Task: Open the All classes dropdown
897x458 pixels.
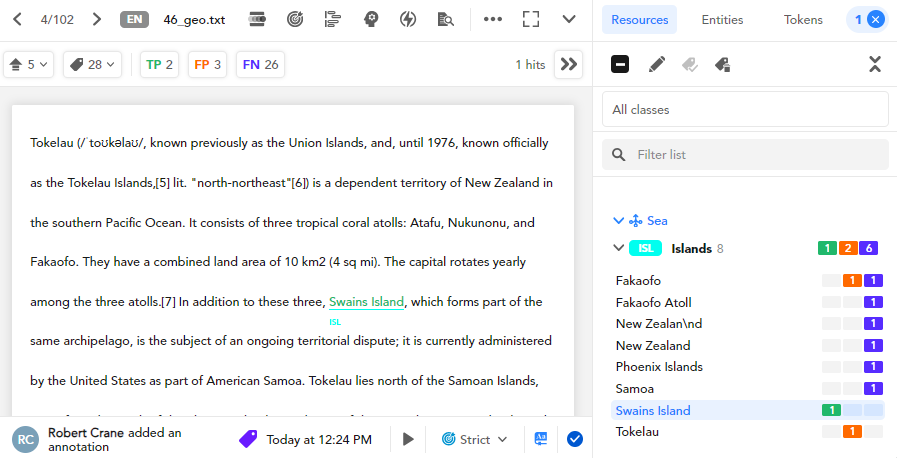Action: 745,109
